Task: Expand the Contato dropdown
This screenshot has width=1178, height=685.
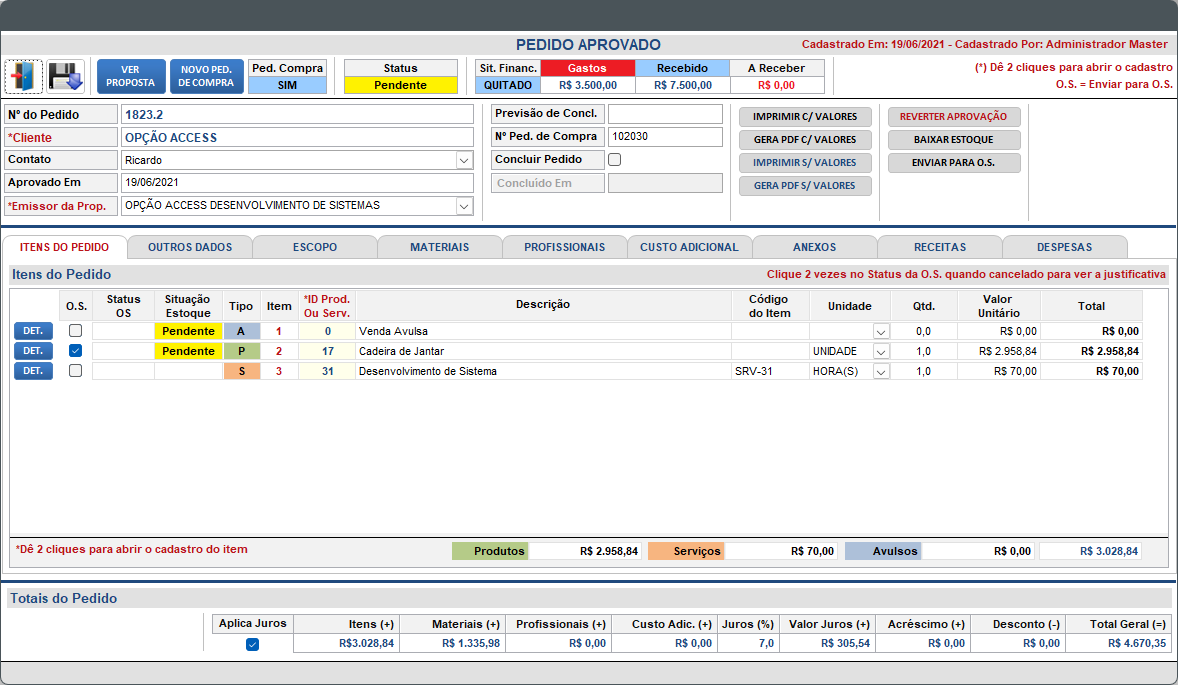Action: [x=464, y=160]
